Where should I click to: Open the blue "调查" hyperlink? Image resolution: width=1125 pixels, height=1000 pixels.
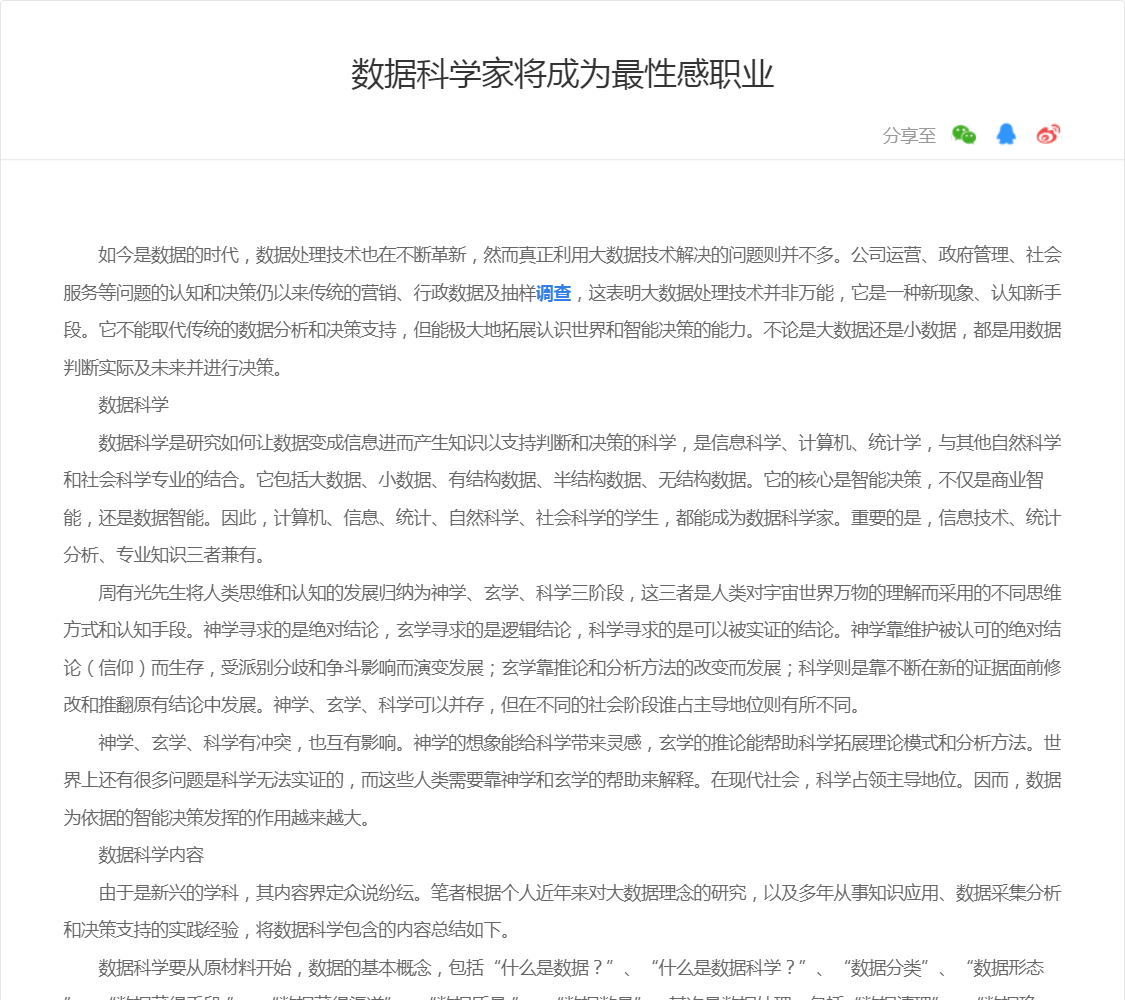point(553,293)
